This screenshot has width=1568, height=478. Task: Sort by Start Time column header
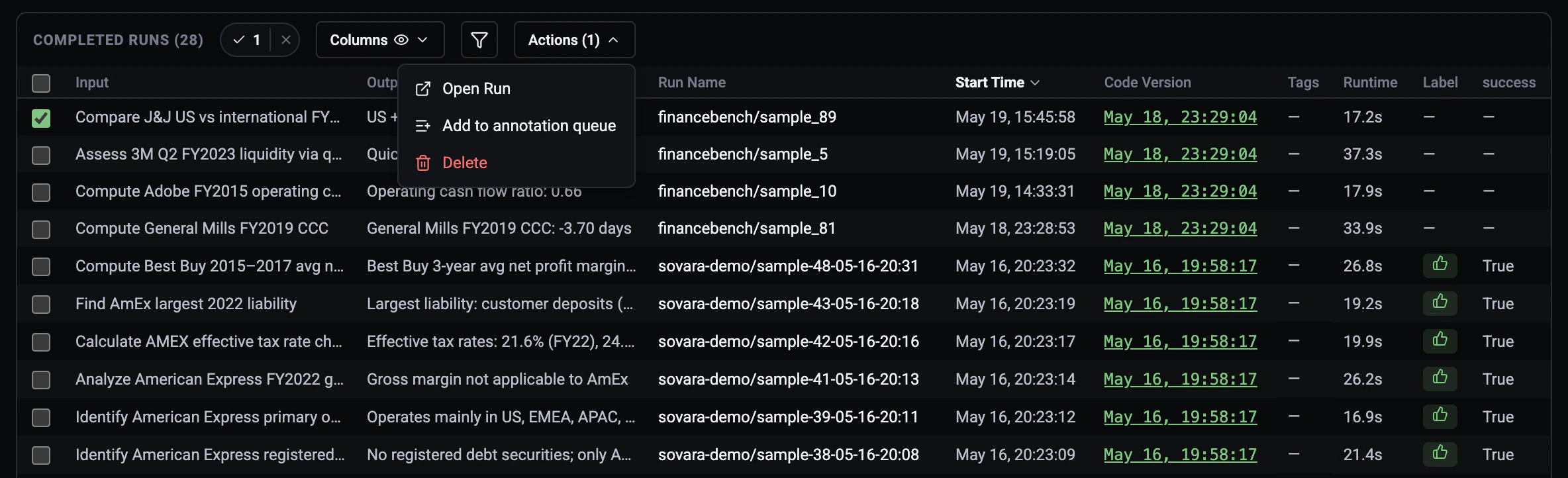(997, 82)
